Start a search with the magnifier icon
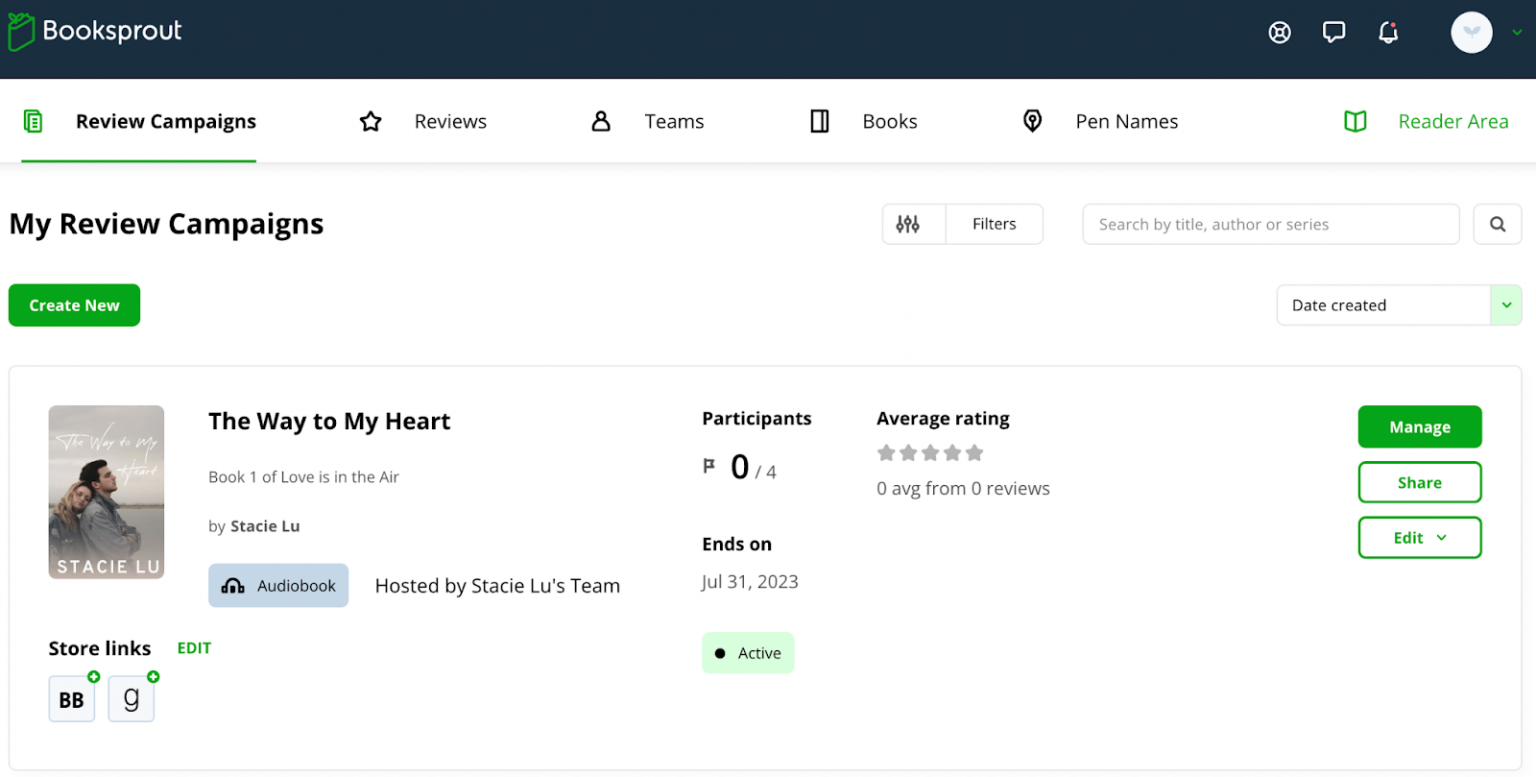This screenshot has height=777, width=1536. (1497, 224)
